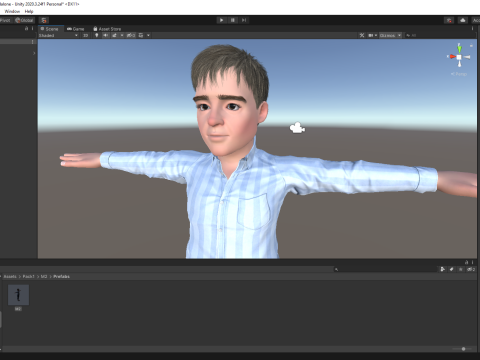This screenshot has width=480, height=360.
Task: Click the Pack1 breadcrumb
Action: (28, 277)
